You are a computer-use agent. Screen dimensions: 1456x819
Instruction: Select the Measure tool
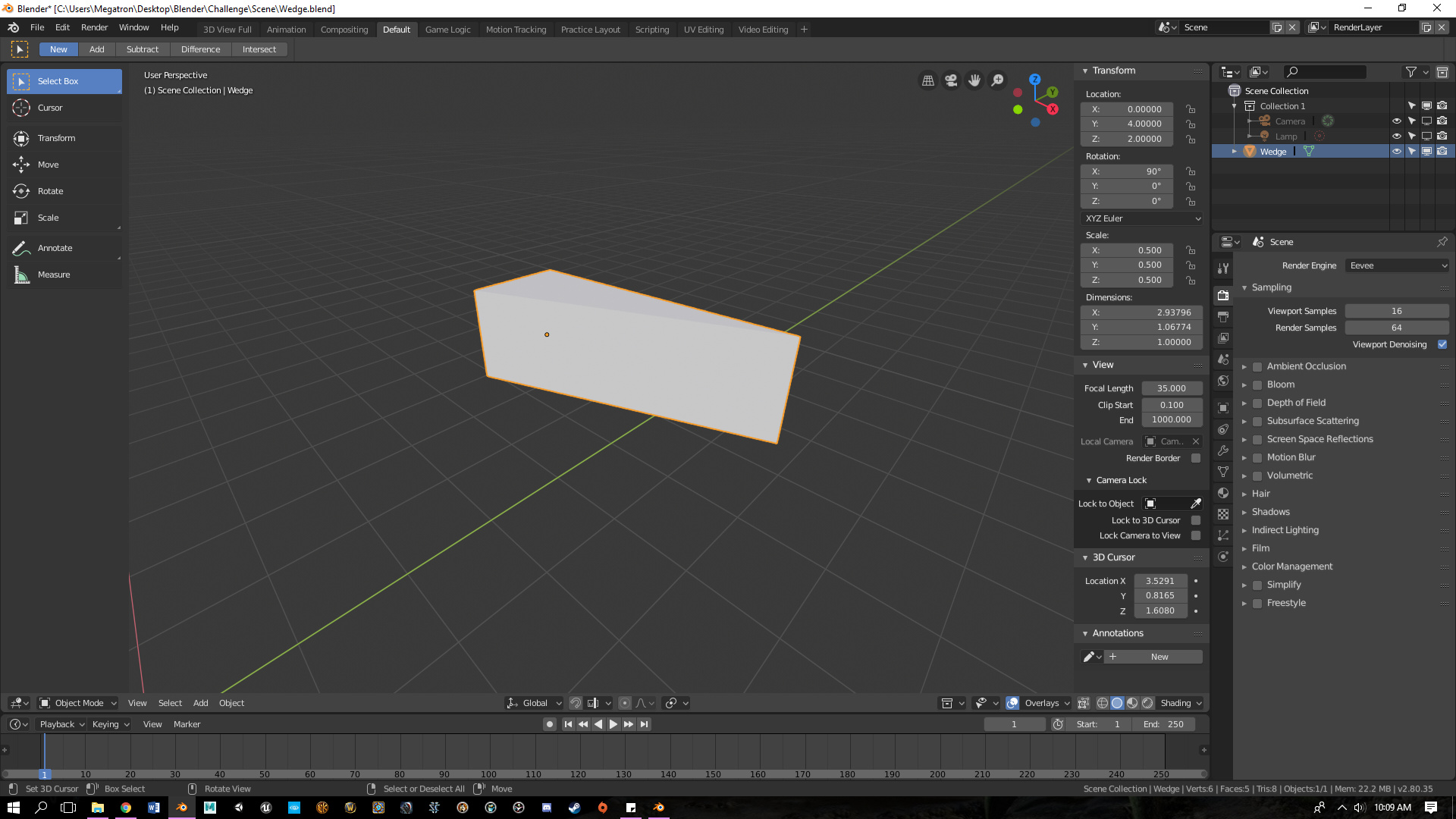tap(54, 275)
